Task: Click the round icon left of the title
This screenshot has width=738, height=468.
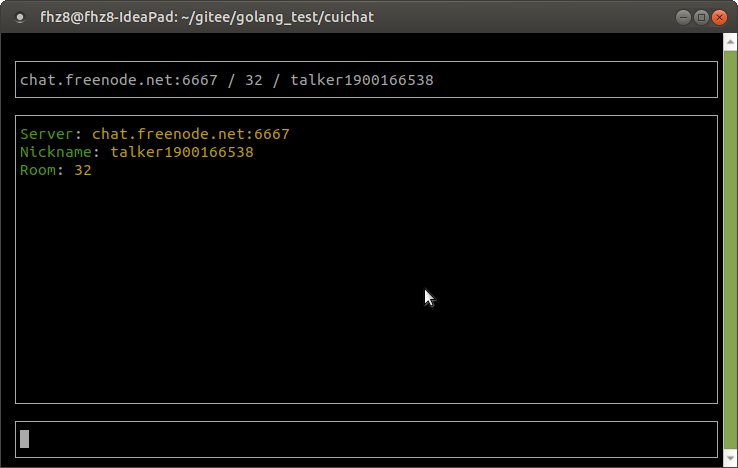Action: (20, 17)
